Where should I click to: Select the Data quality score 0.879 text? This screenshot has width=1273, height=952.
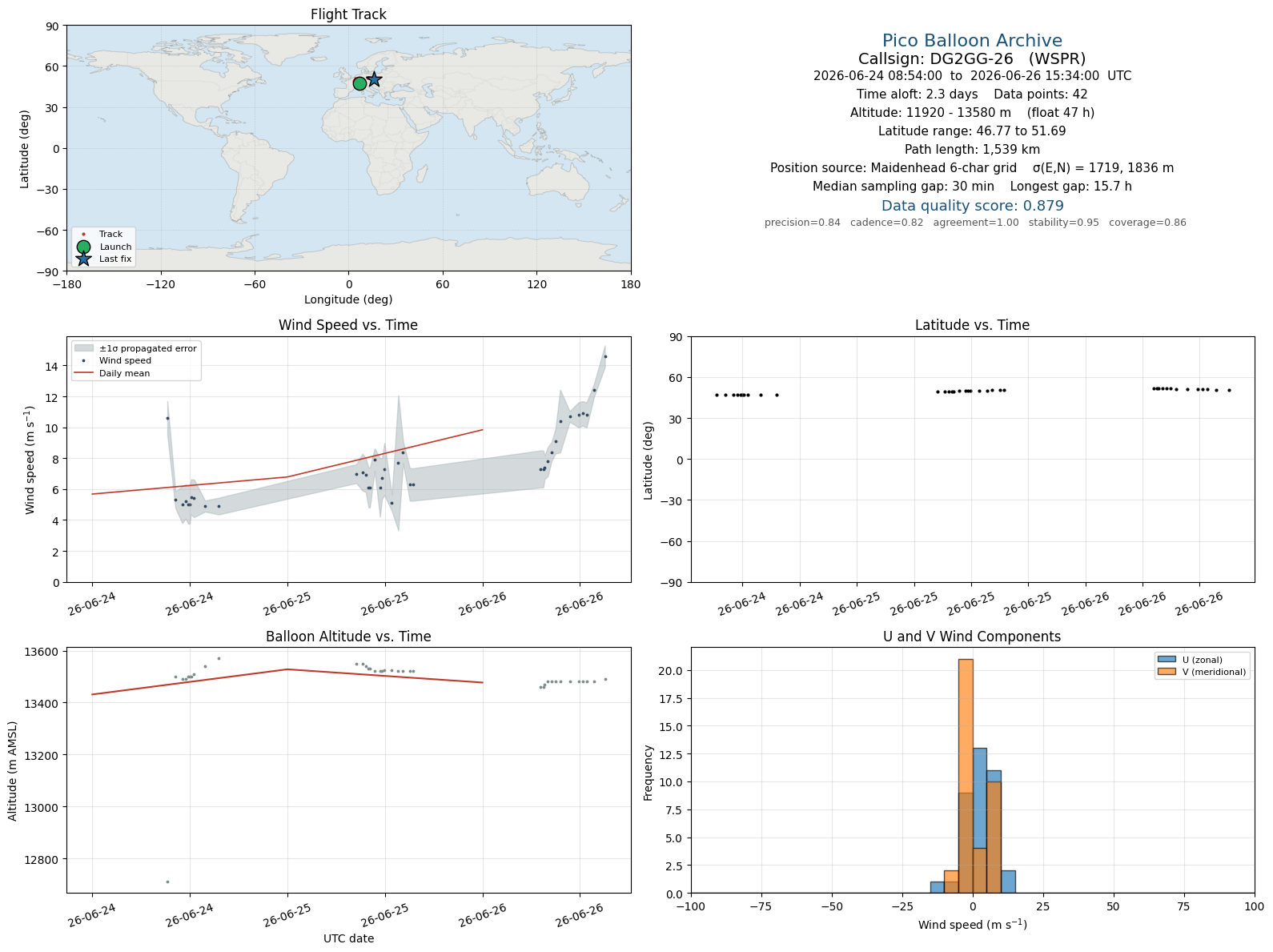(x=972, y=206)
